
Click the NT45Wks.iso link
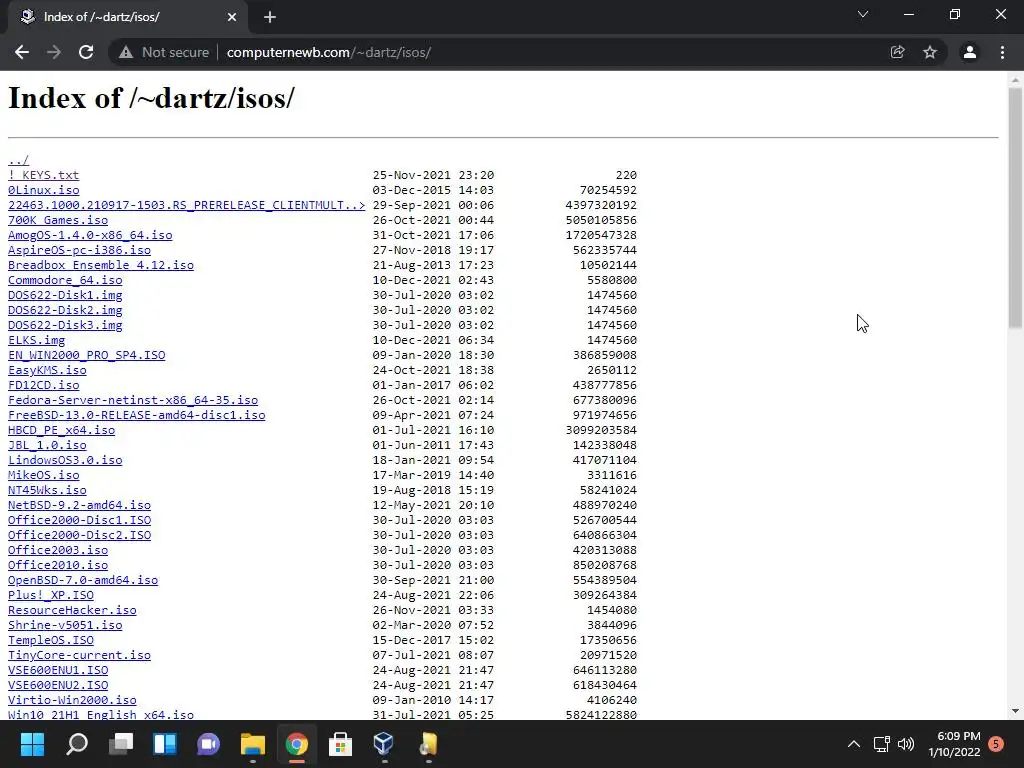pos(47,490)
